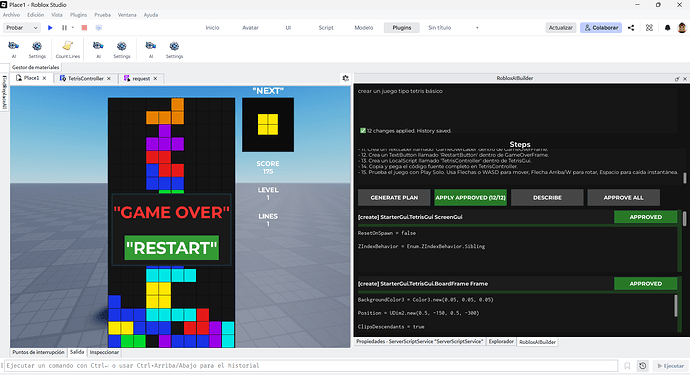Image resolution: width=690 pixels, height=386 pixels.
Task: Close the TetrisController tab
Action: click(109, 78)
